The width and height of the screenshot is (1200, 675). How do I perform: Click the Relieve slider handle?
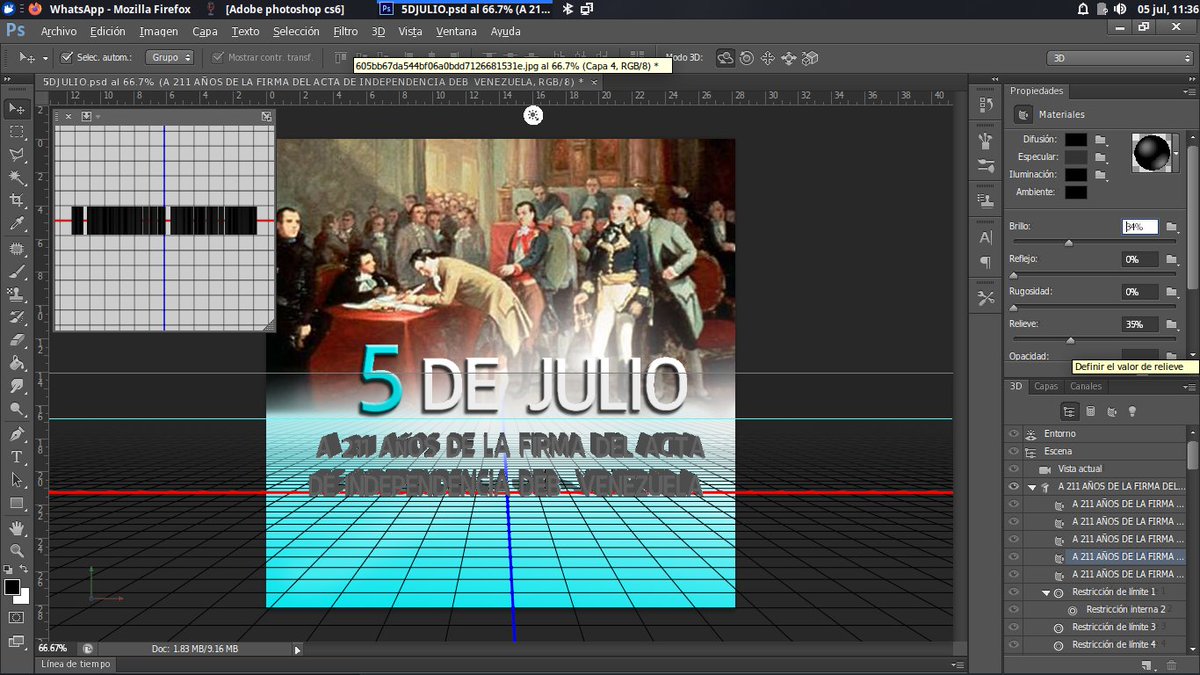tap(1071, 340)
